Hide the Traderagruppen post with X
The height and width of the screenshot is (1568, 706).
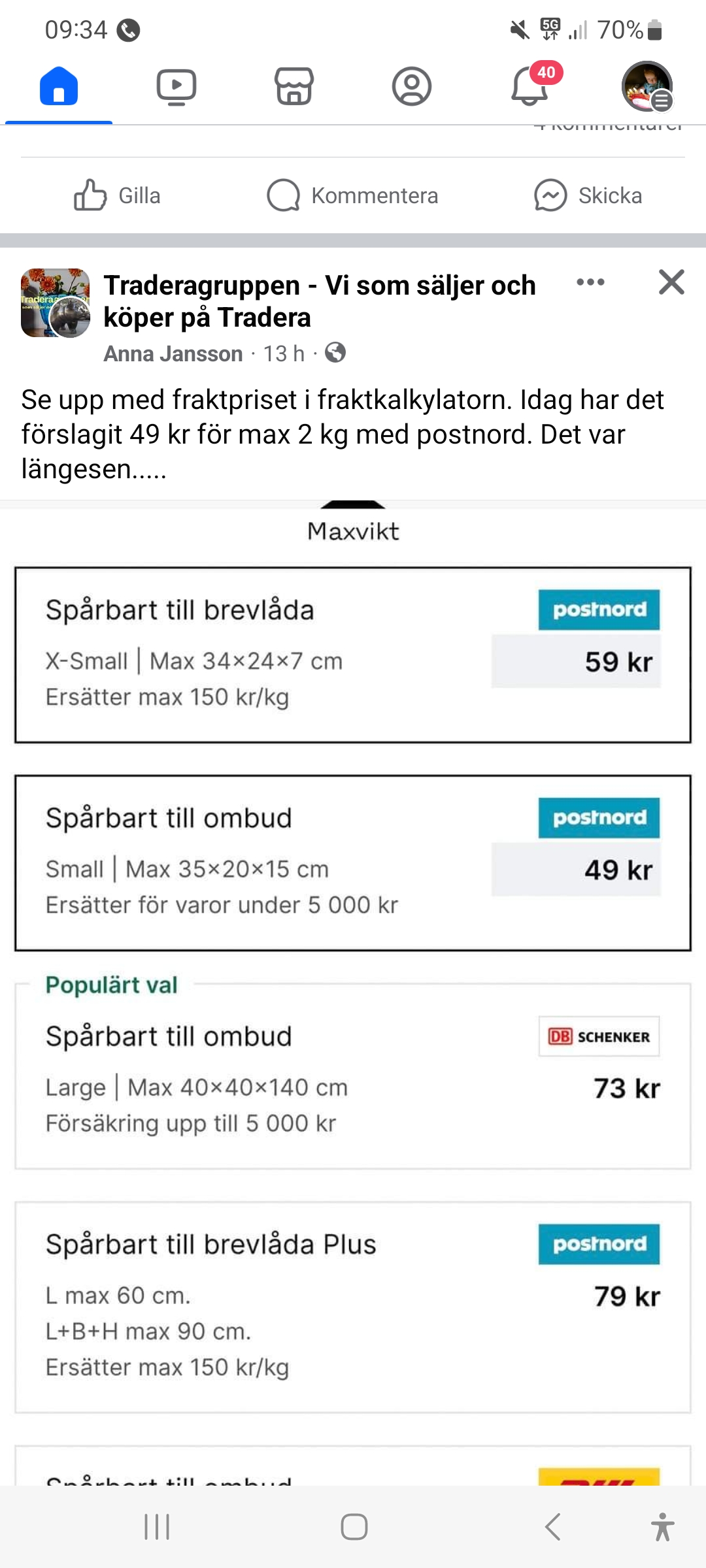(671, 282)
